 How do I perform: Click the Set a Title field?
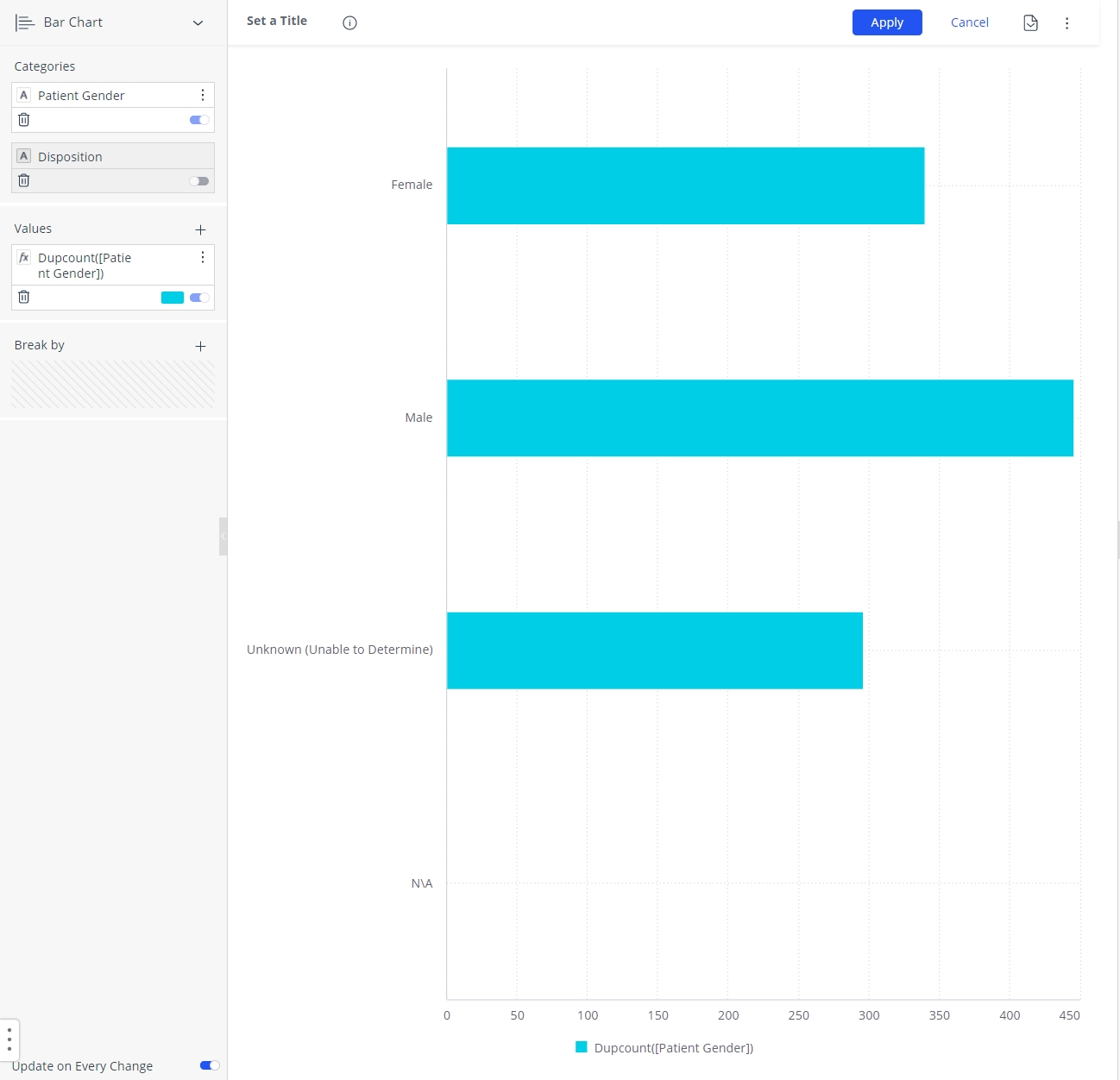tap(277, 21)
